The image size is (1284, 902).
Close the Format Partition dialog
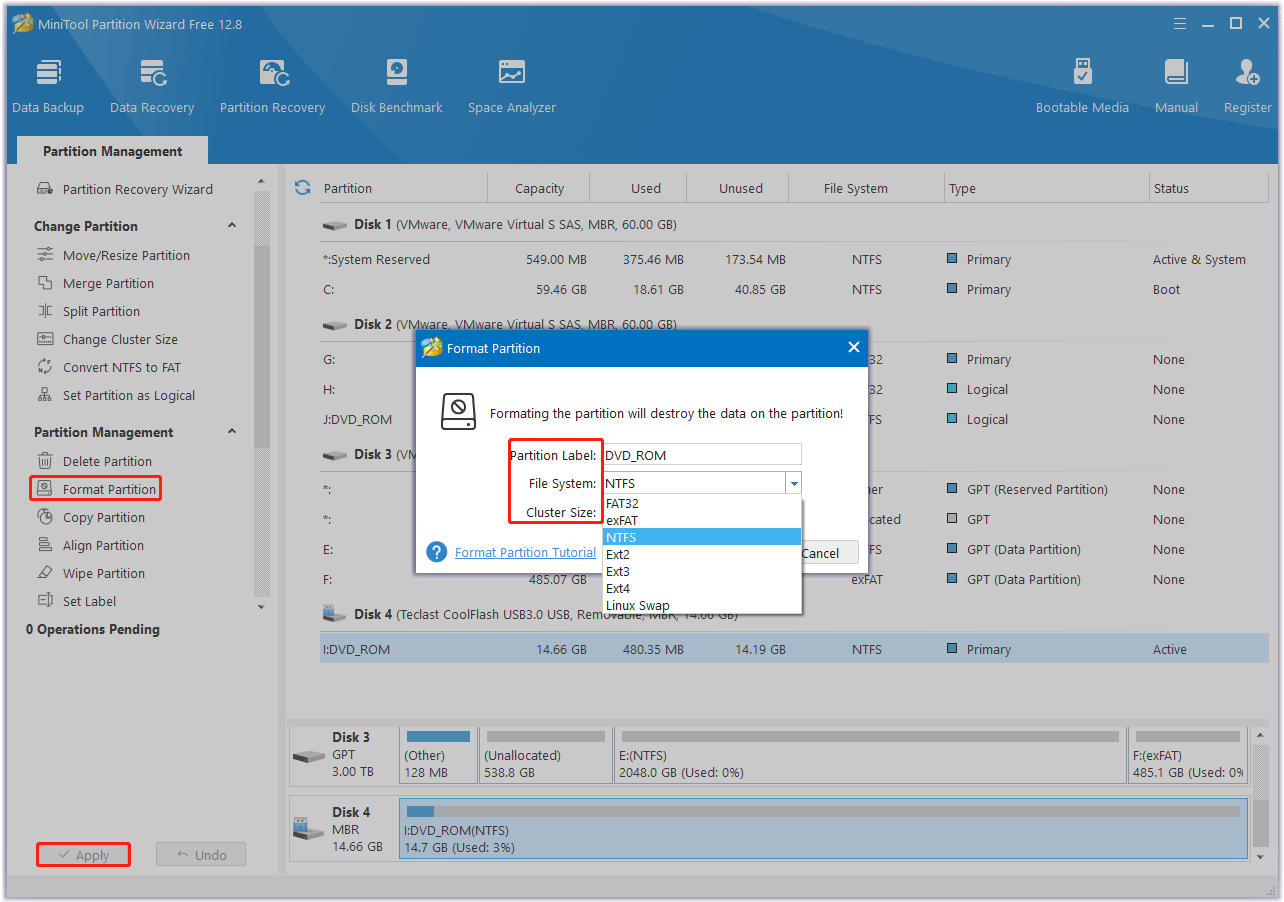coord(853,347)
